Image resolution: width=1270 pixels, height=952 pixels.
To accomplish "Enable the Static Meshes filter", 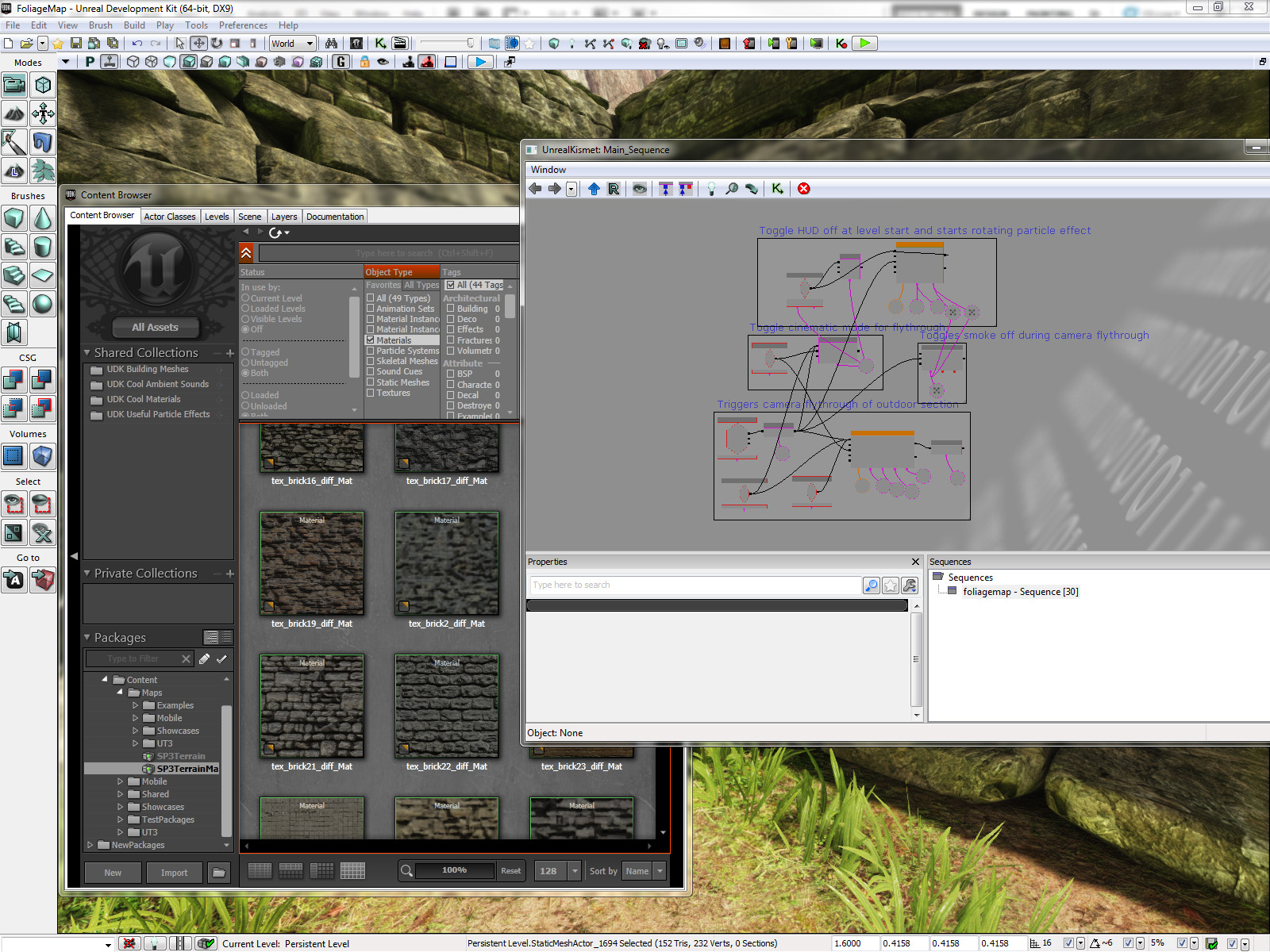I will coord(370,382).
